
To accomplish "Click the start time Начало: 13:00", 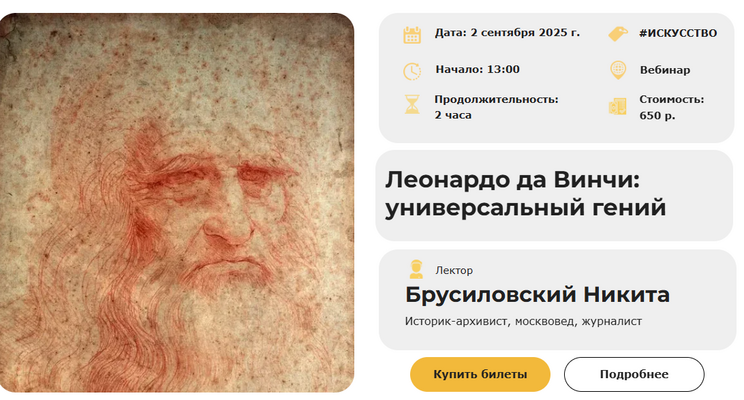I will [x=477, y=69].
